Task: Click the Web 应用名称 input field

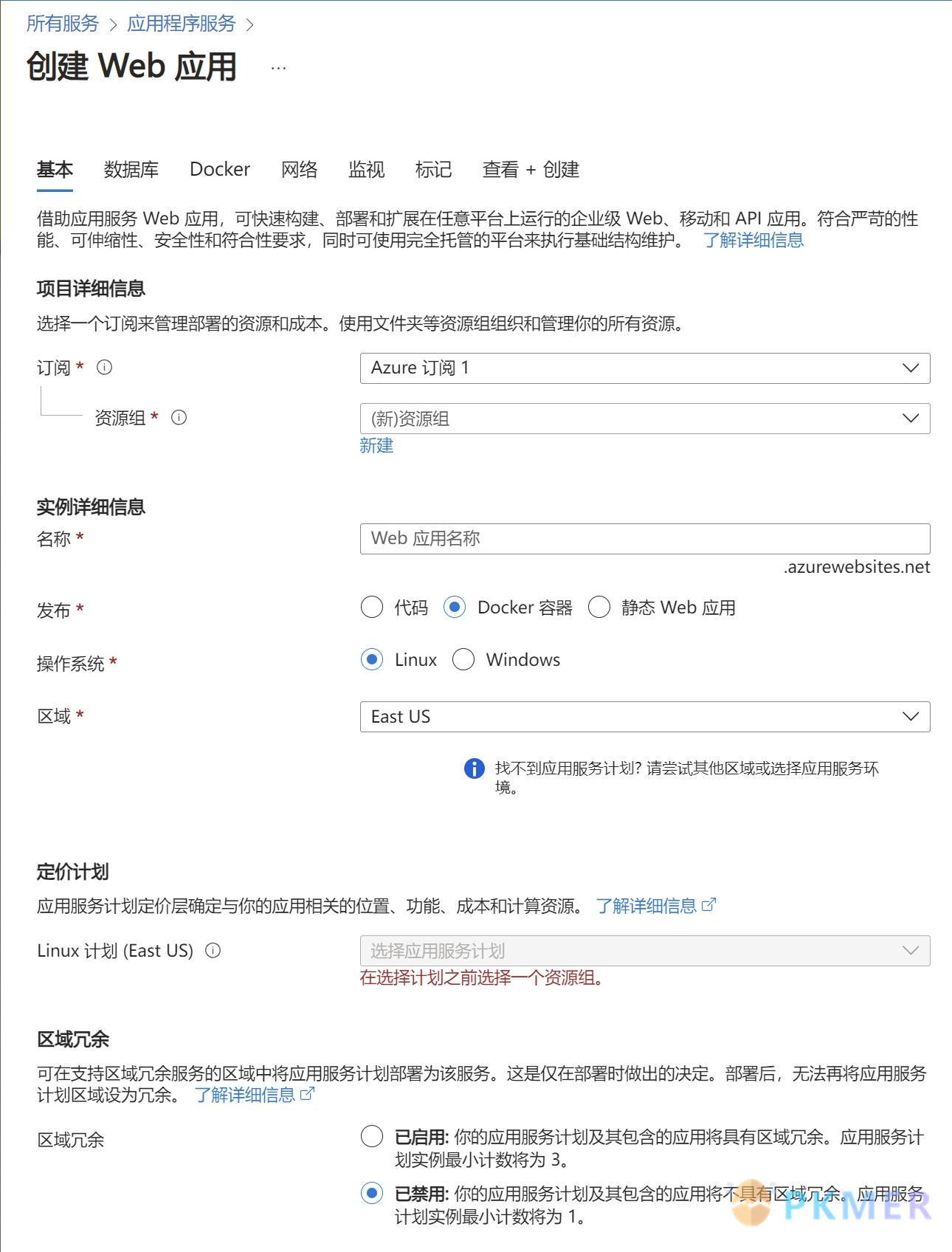Action: click(645, 539)
